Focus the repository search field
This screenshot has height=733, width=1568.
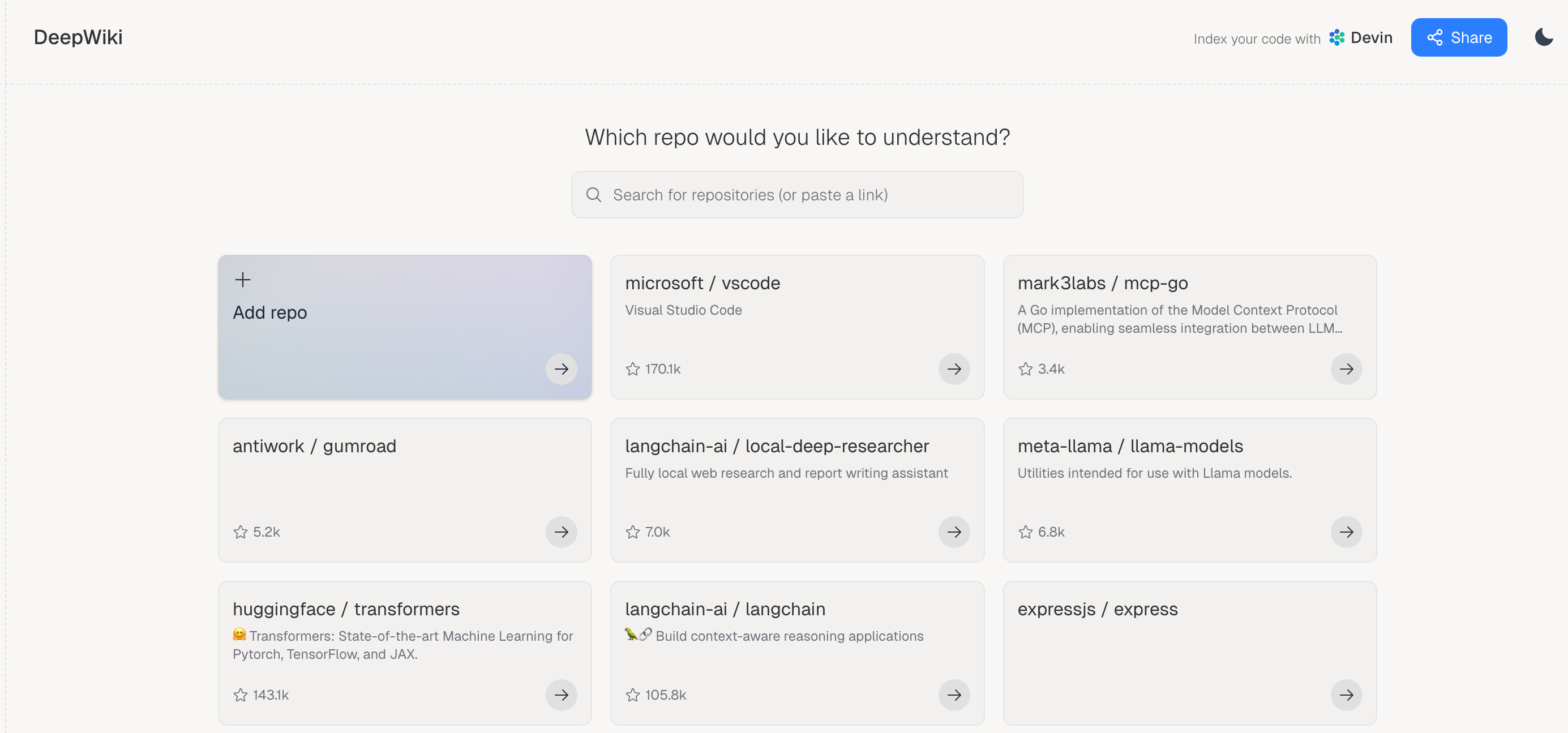click(798, 195)
